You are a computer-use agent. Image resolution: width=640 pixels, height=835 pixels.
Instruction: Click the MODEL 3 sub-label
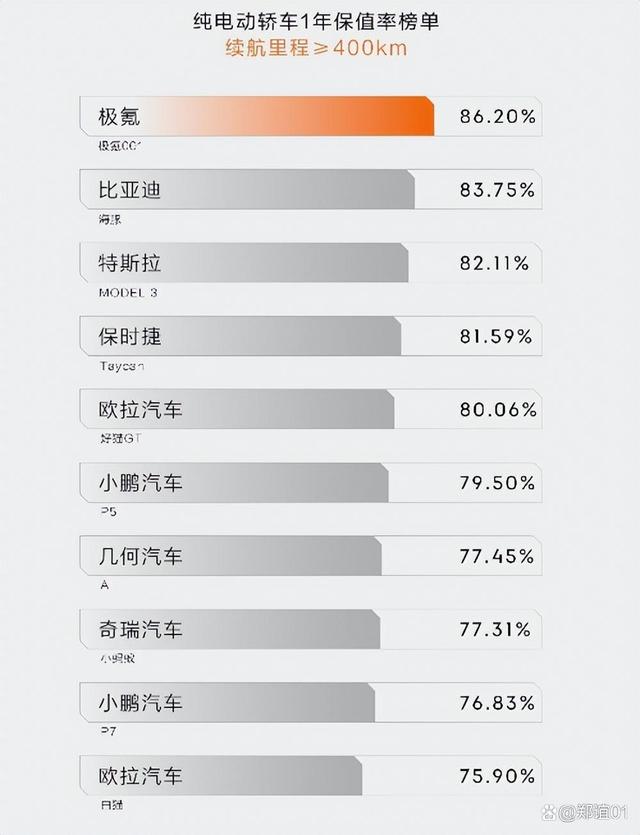click(x=128, y=292)
